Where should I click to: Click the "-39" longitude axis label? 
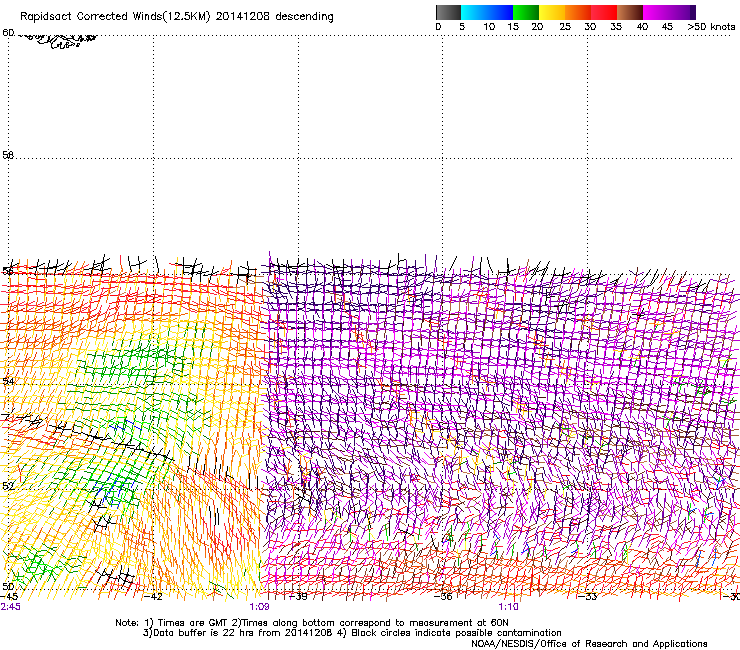click(298, 597)
